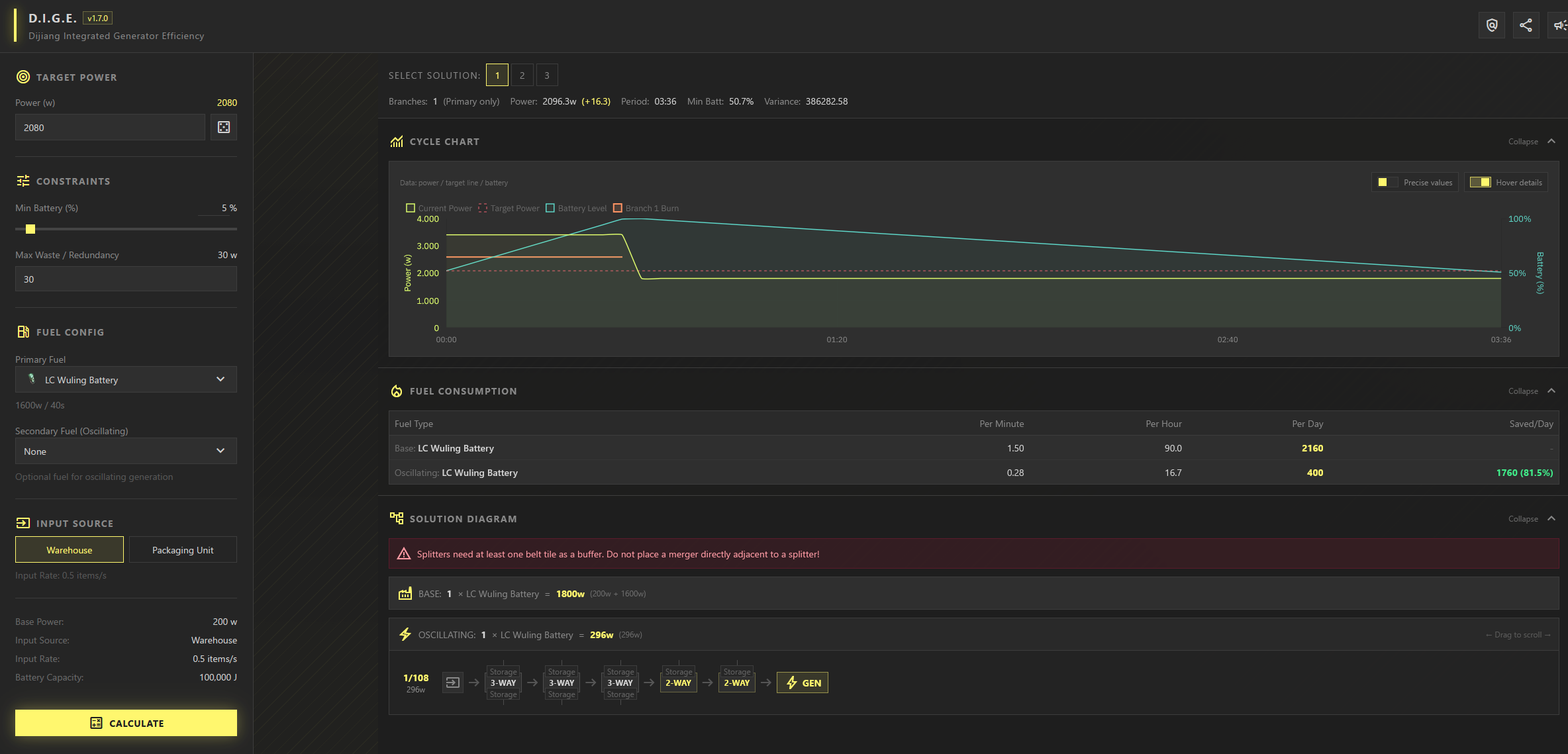Toggle the Precise values switch
This screenshot has width=1568, height=754.
coord(1387,182)
